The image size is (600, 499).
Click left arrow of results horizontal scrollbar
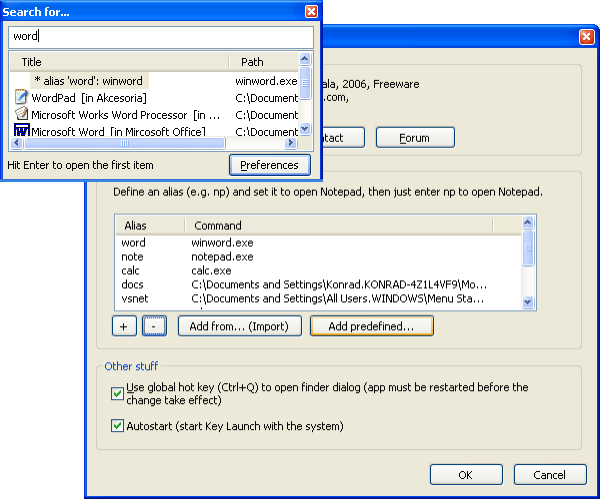click(x=16, y=143)
